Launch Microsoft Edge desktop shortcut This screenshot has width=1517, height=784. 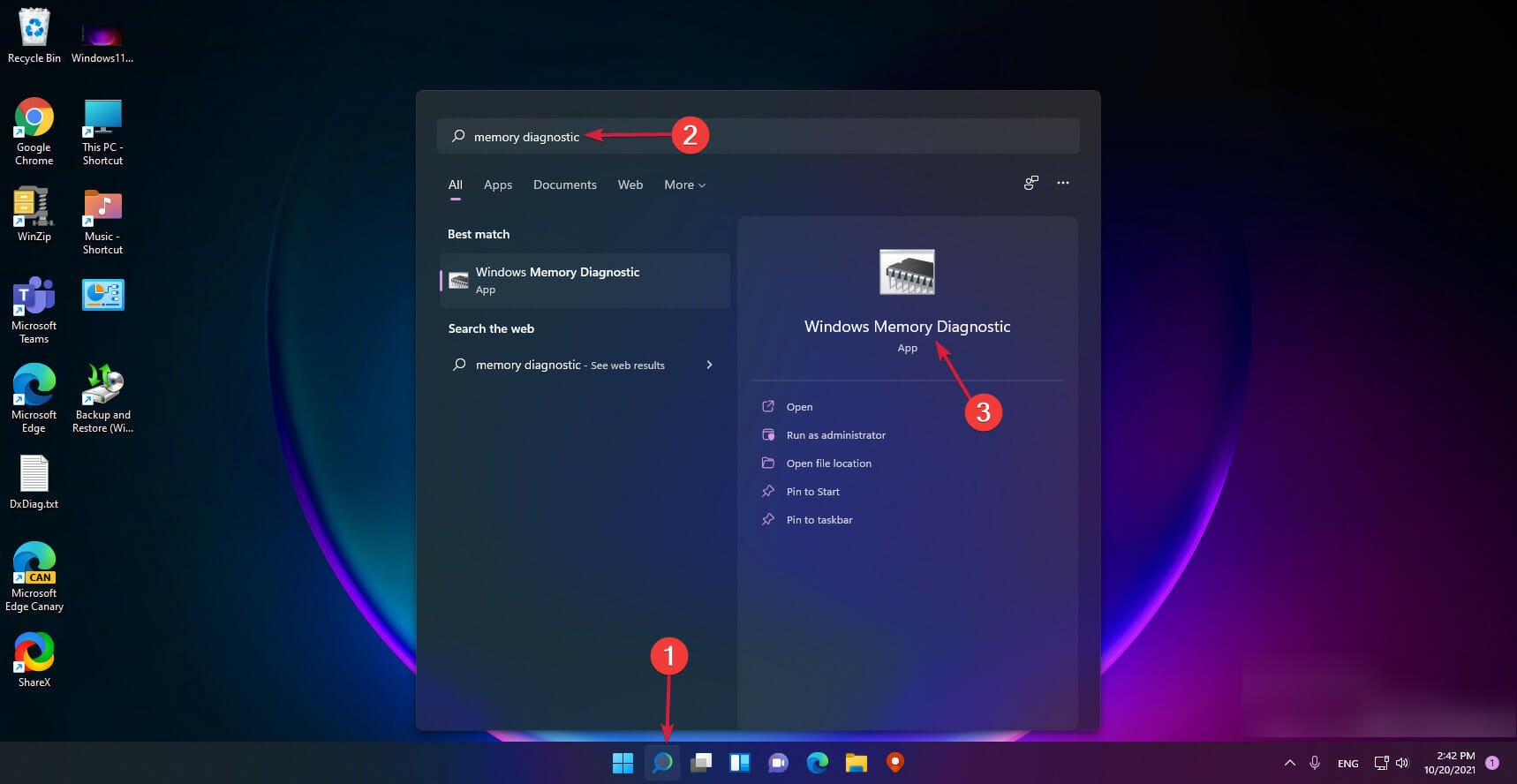(34, 399)
